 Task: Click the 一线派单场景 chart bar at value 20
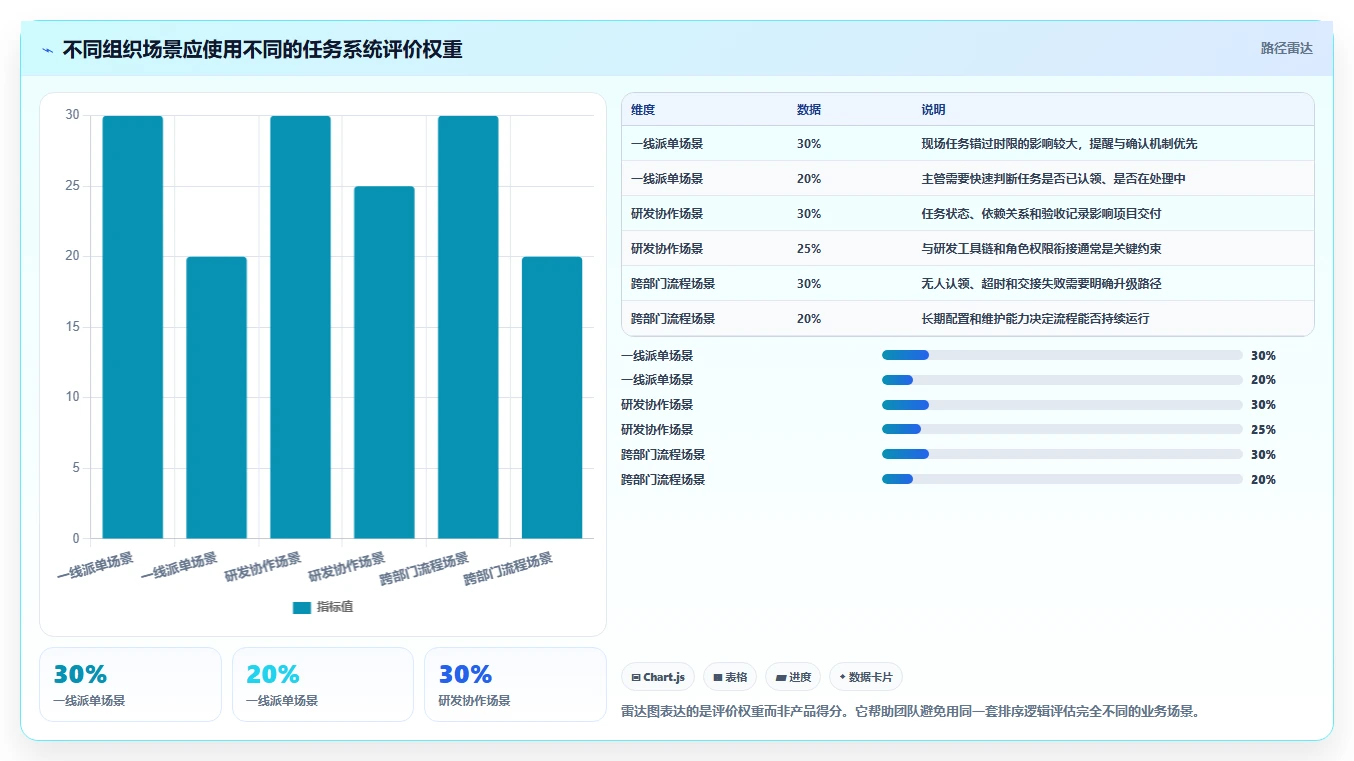click(216, 398)
